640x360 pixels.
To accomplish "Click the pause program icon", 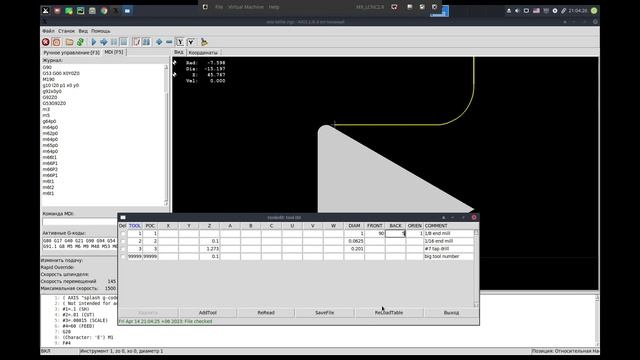I will tap(114, 42).
